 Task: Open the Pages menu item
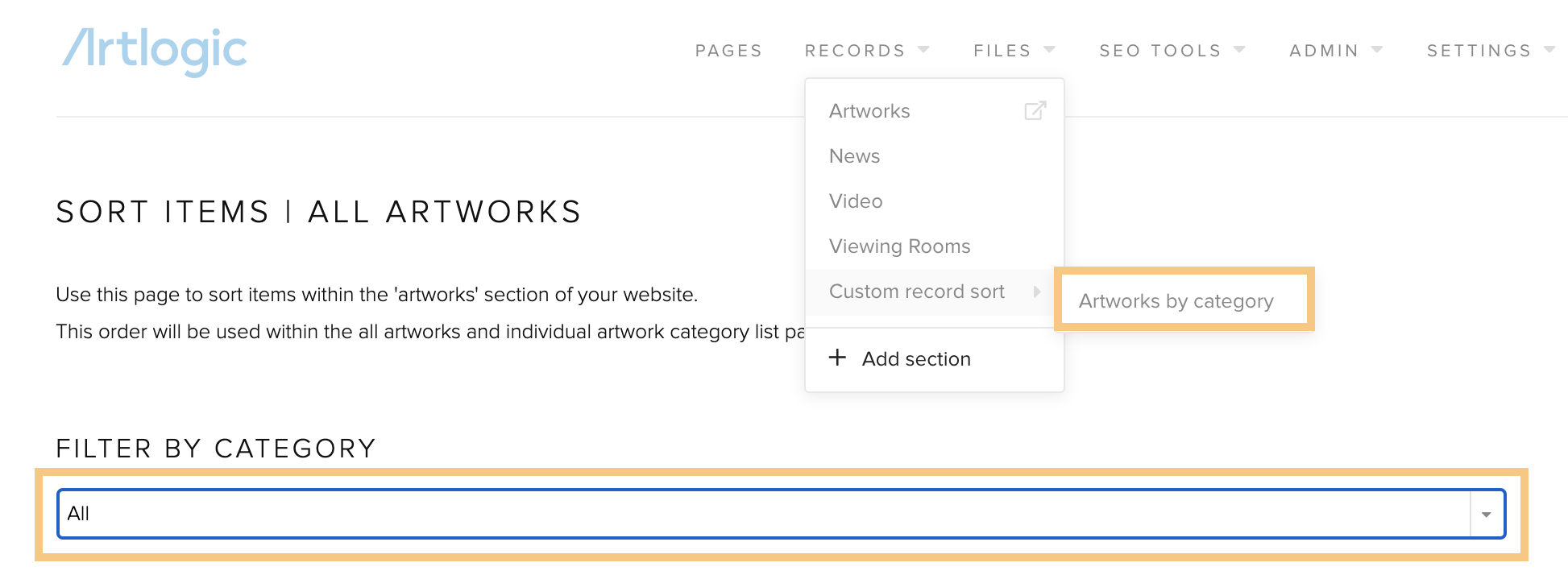(x=728, y=51)
